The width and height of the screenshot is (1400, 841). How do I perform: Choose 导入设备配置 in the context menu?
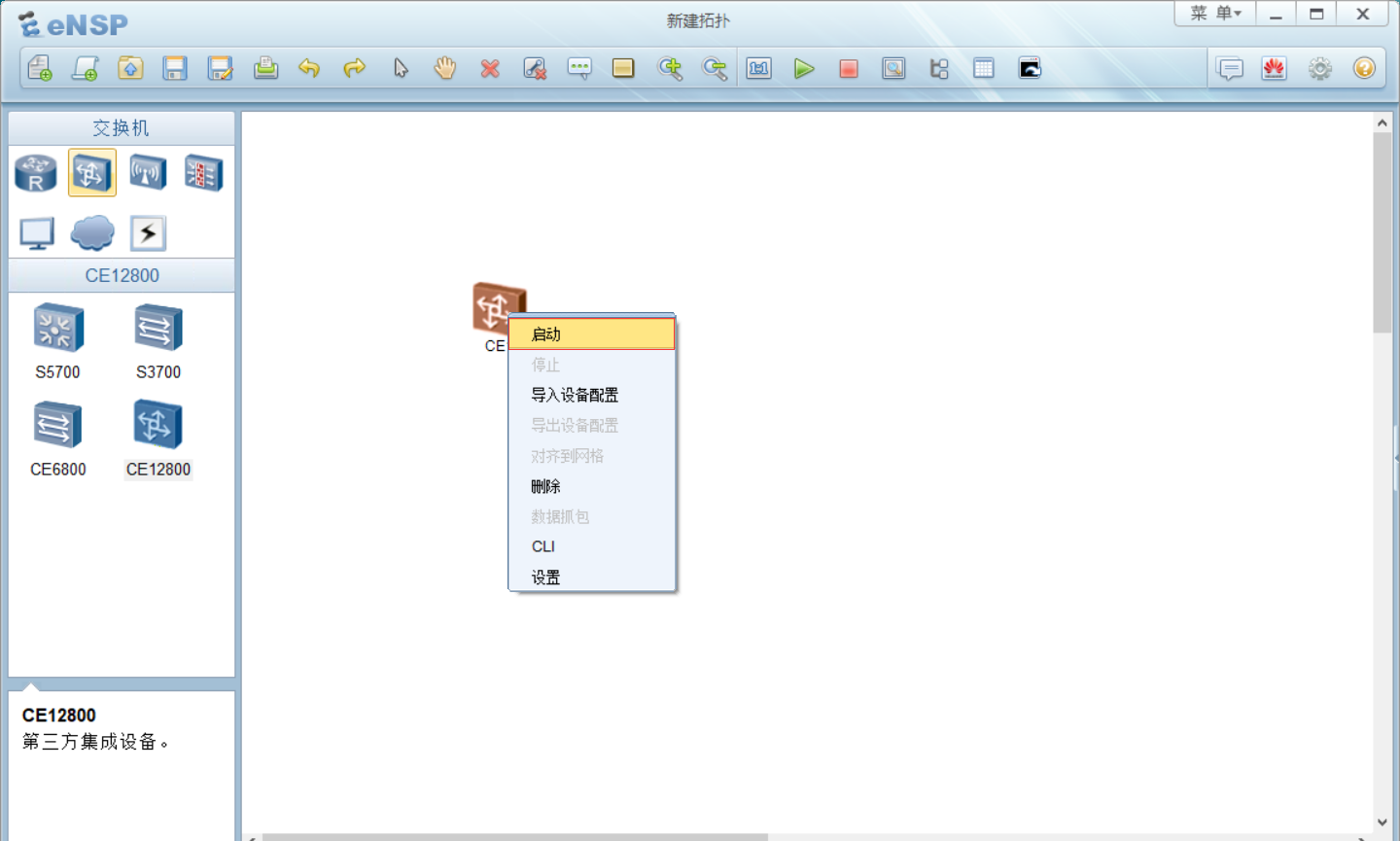591,395
